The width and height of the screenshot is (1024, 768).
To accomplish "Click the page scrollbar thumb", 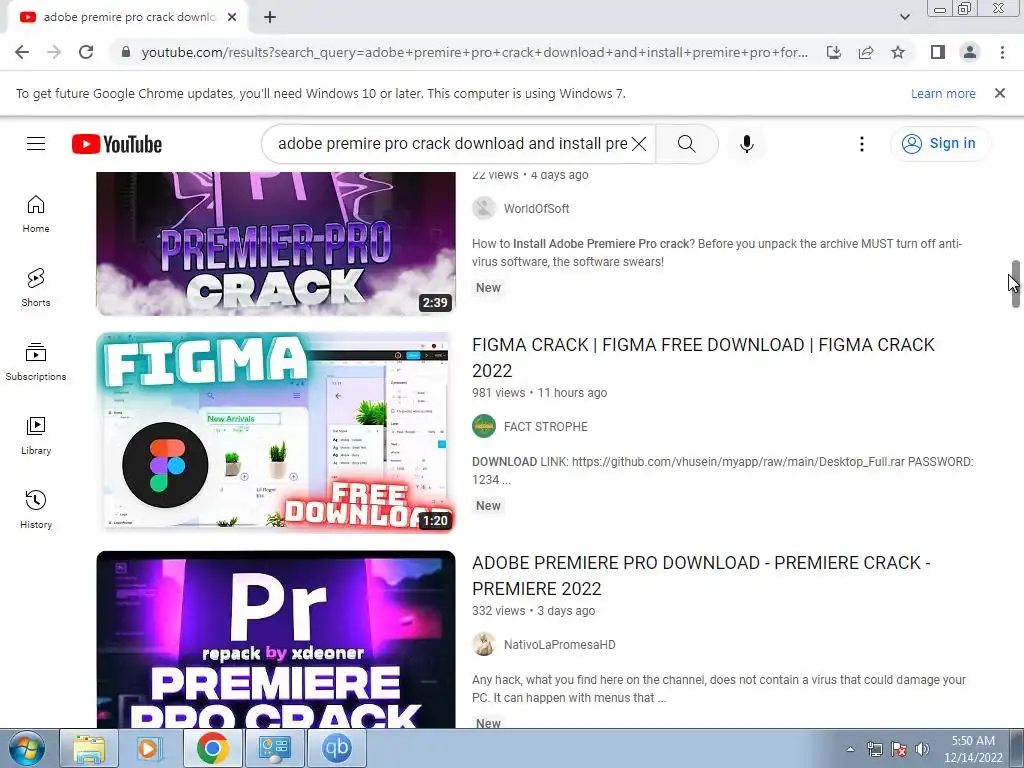I will pyautogui.click(x=1016, y=283).
